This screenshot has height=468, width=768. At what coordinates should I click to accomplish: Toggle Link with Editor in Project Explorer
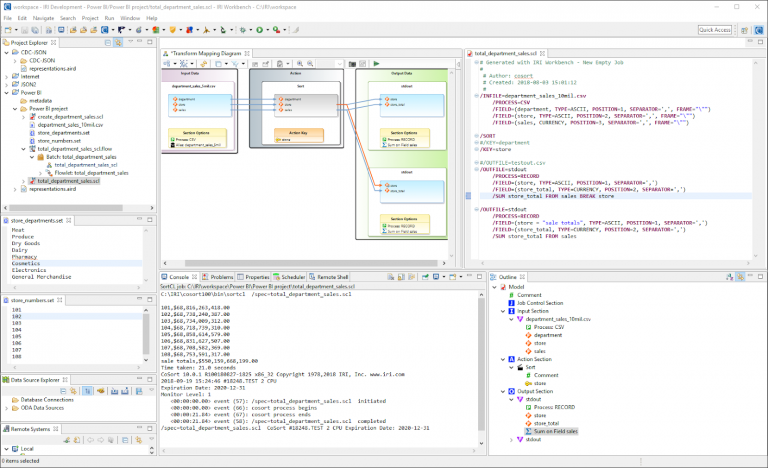[117, 44]
